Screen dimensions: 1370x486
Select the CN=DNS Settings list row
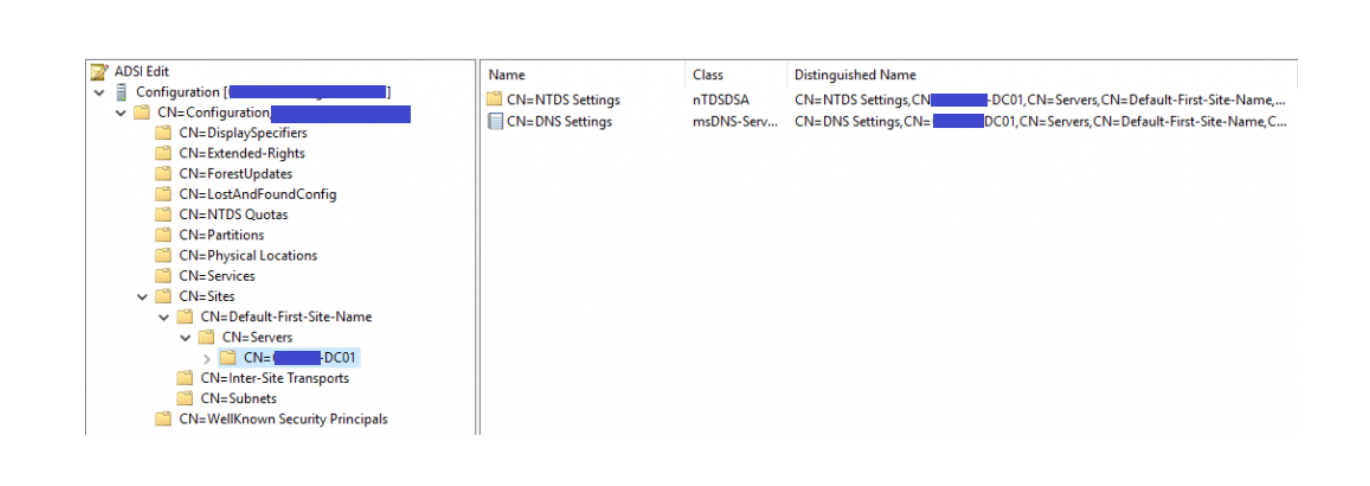(560, 122)
